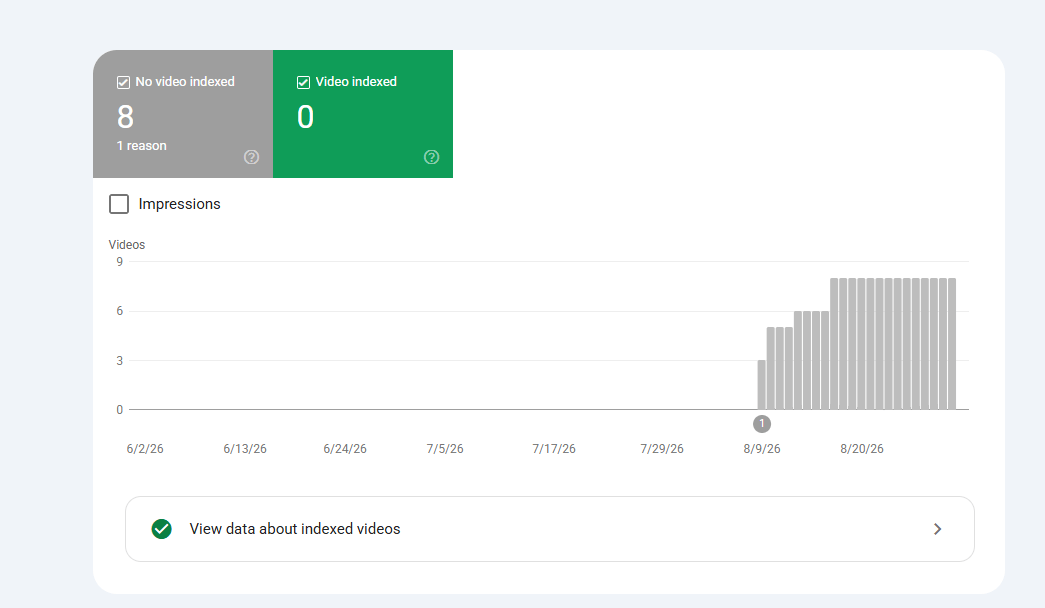Click the Impressions label

coord(179,204)
